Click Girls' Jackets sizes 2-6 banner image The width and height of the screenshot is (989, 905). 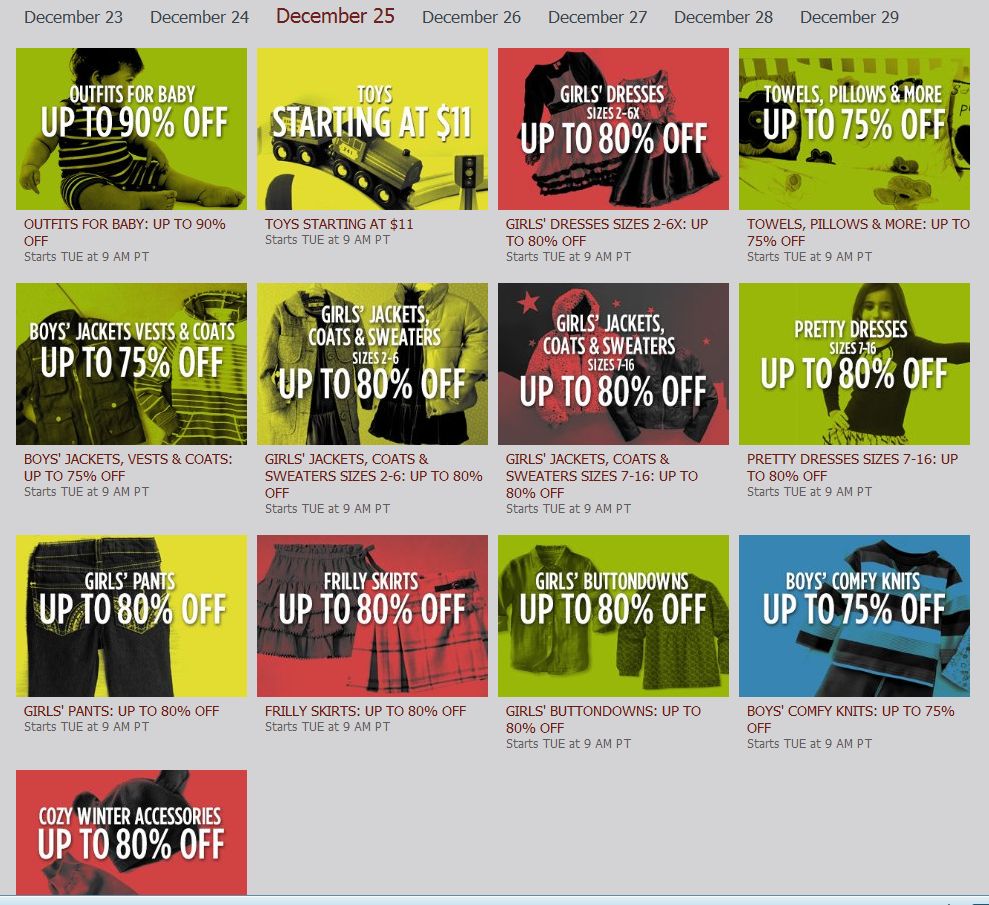click(372, 364)
